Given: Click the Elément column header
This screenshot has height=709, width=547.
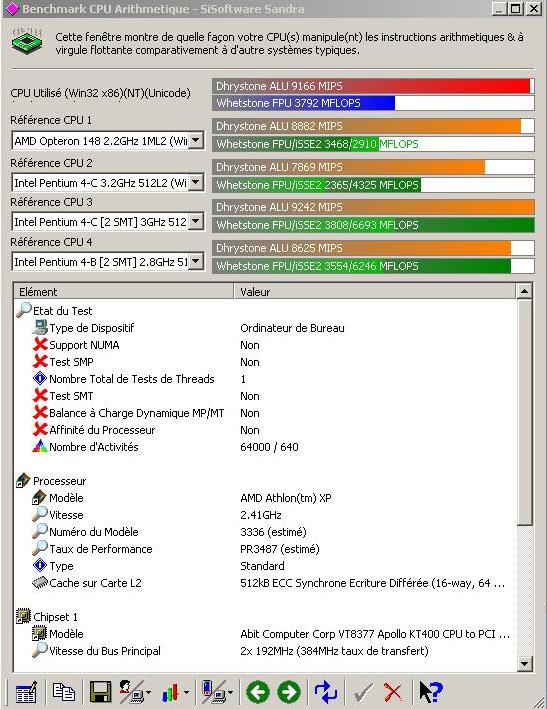Looking at the screenshot, I should click(x=124, y=292).
